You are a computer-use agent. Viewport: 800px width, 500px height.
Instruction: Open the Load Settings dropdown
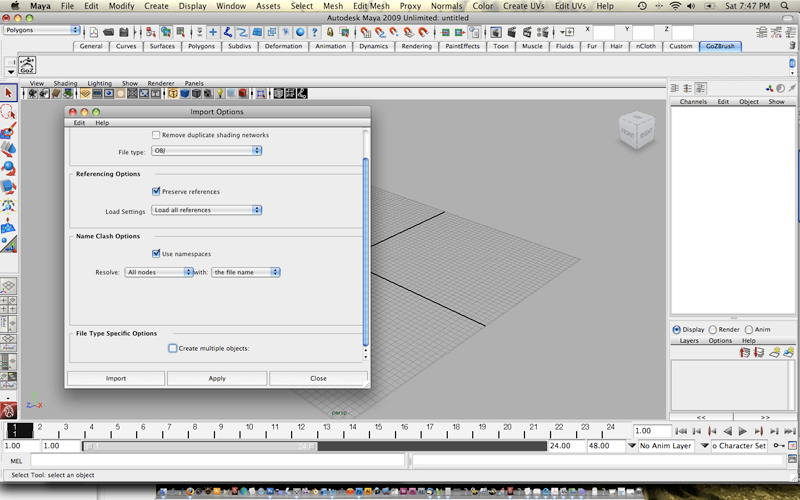pyautogui.click(x=207, y=210)
